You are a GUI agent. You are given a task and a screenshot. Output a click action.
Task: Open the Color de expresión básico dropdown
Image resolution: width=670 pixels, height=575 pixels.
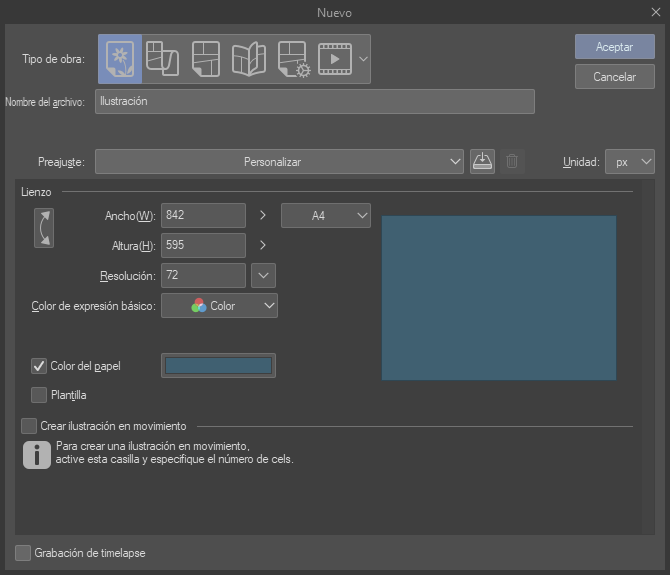click(219, 306)
